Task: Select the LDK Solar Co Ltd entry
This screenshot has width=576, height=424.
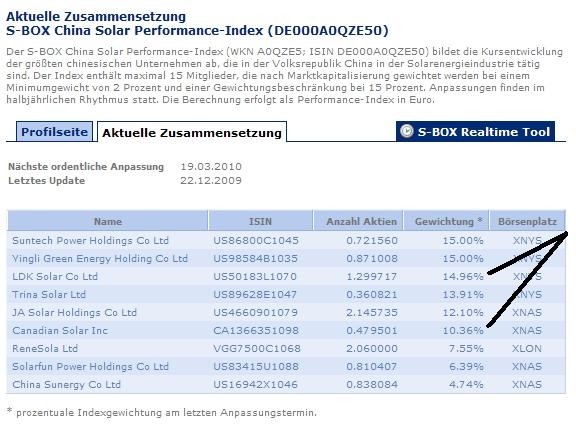Action: click(x=55, y=277)
